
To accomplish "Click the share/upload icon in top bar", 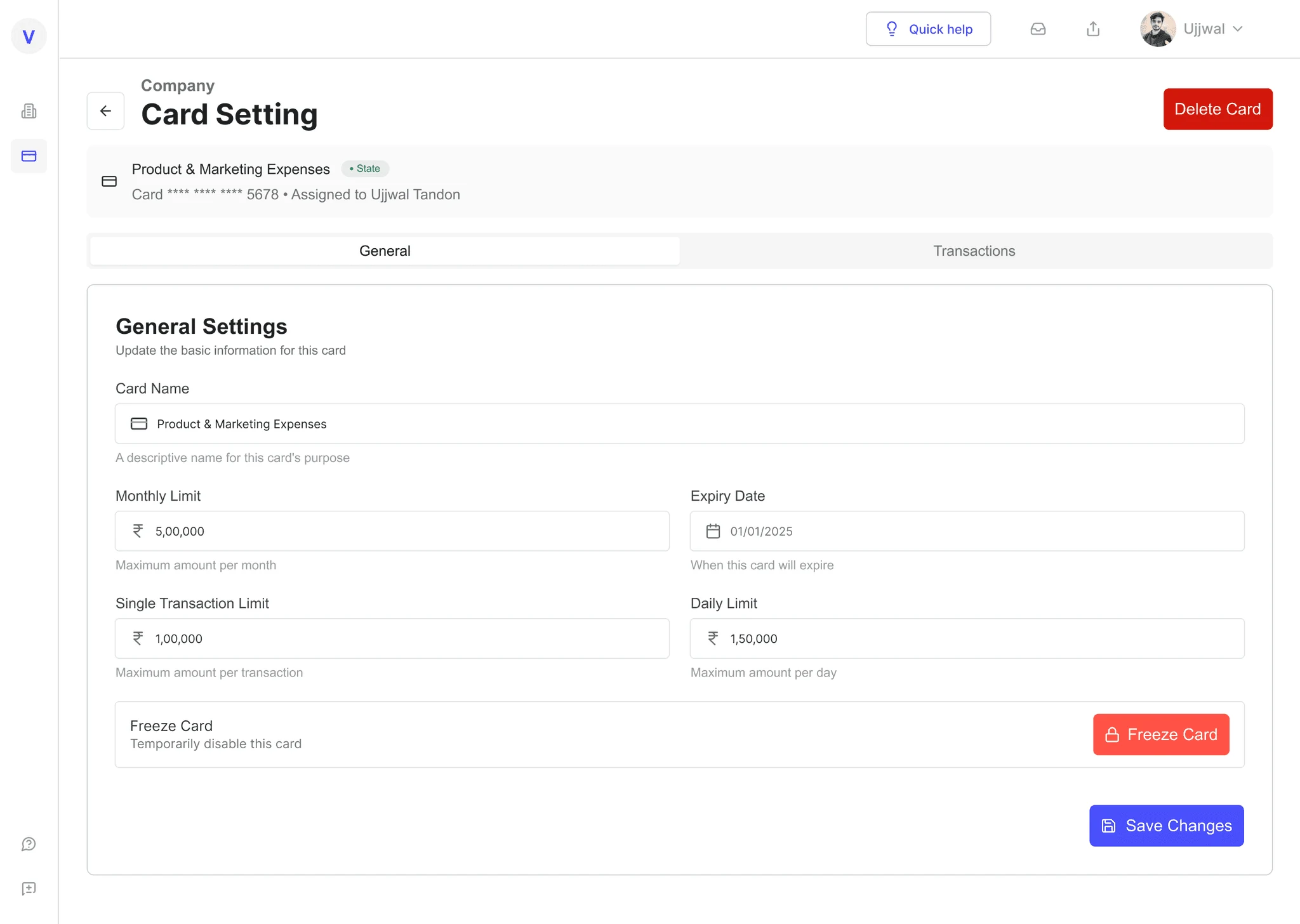I will (1093, 29).
